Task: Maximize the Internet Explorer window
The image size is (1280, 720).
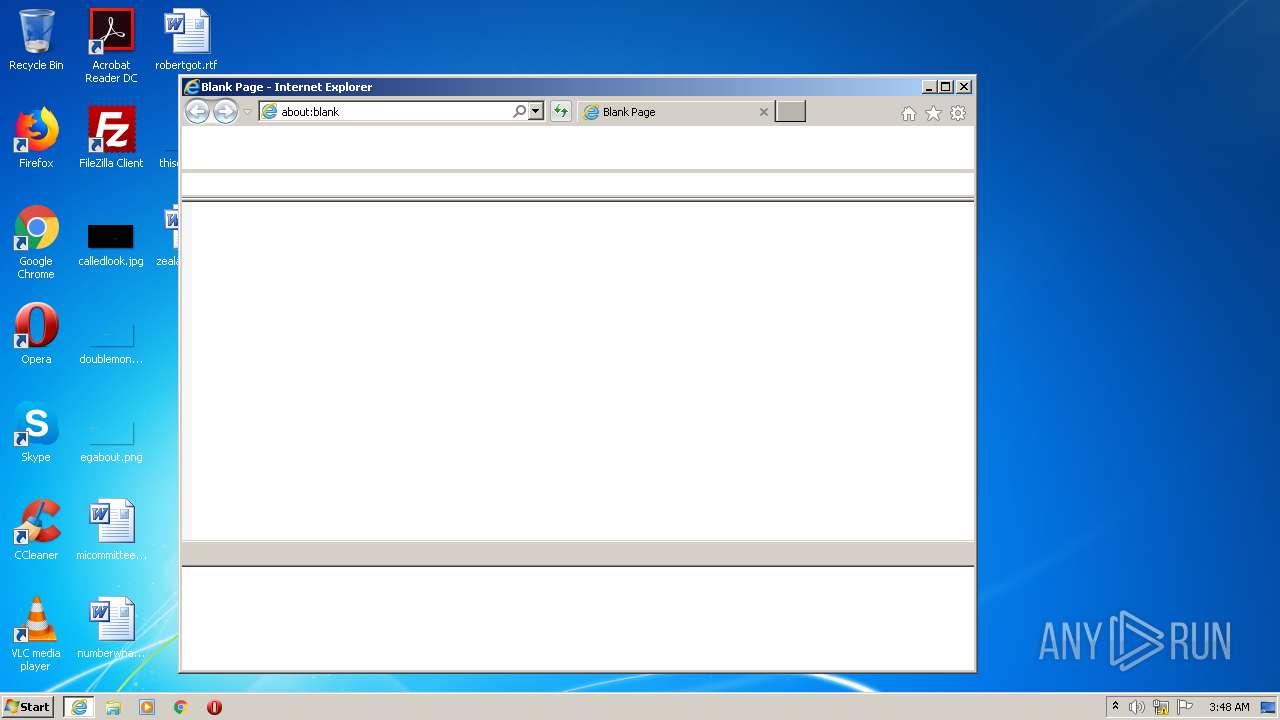Action: coord(946,87)
